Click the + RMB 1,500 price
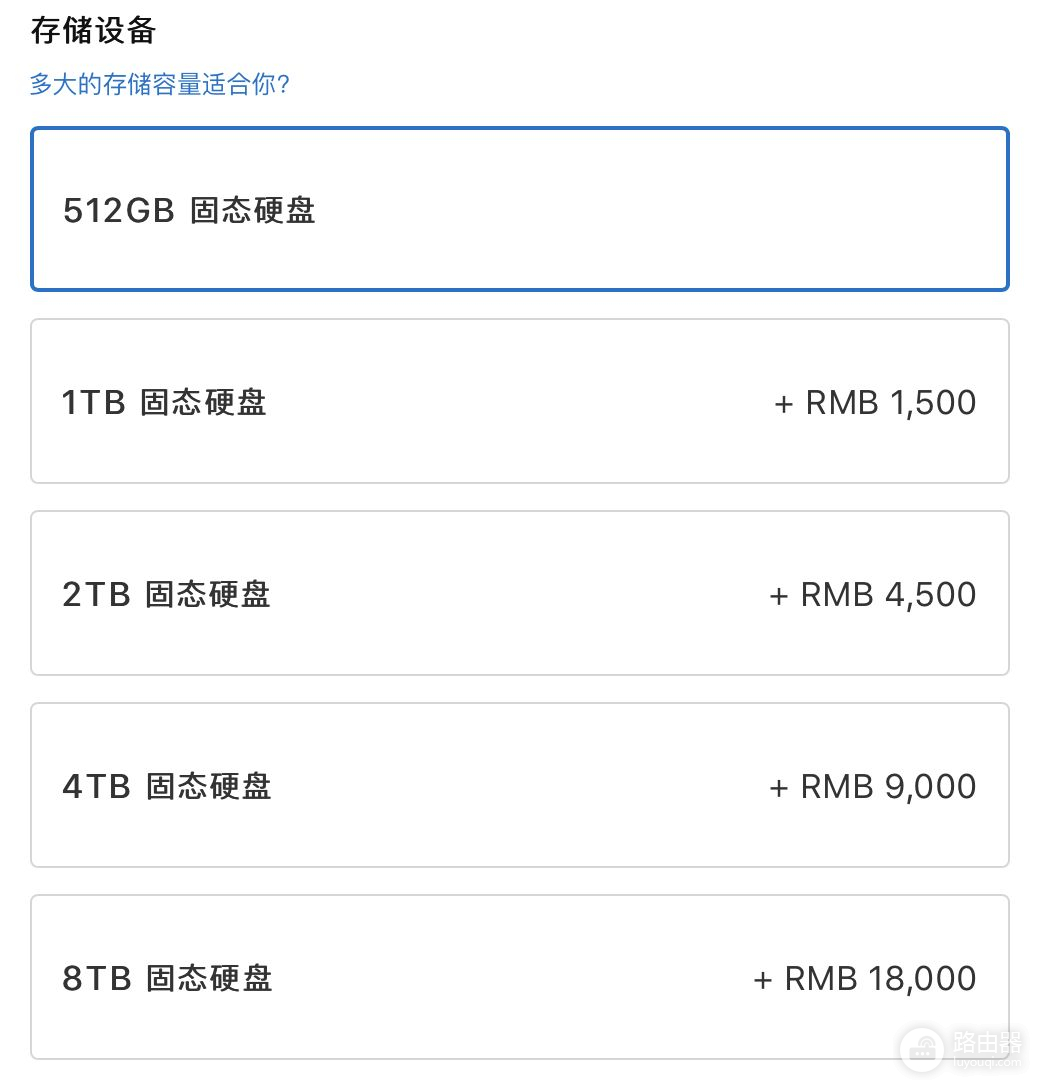This screenshot has height=1090, width=1040. click(x=875, y=402)
